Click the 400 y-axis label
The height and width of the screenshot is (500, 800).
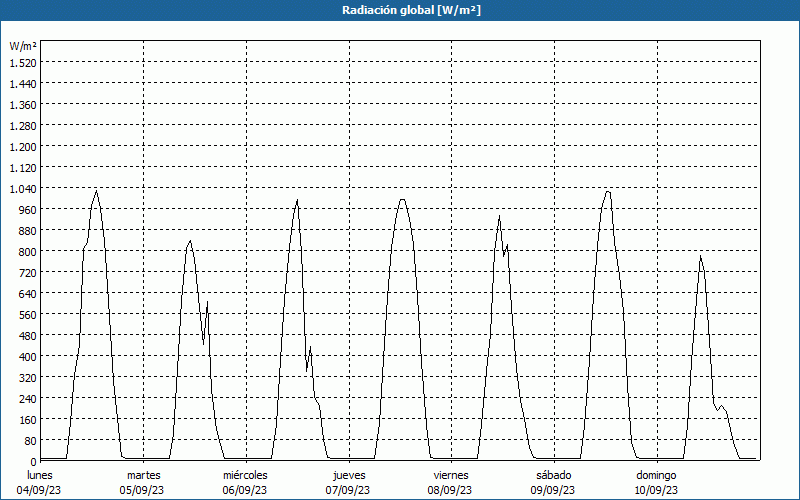tap(28, 357)
